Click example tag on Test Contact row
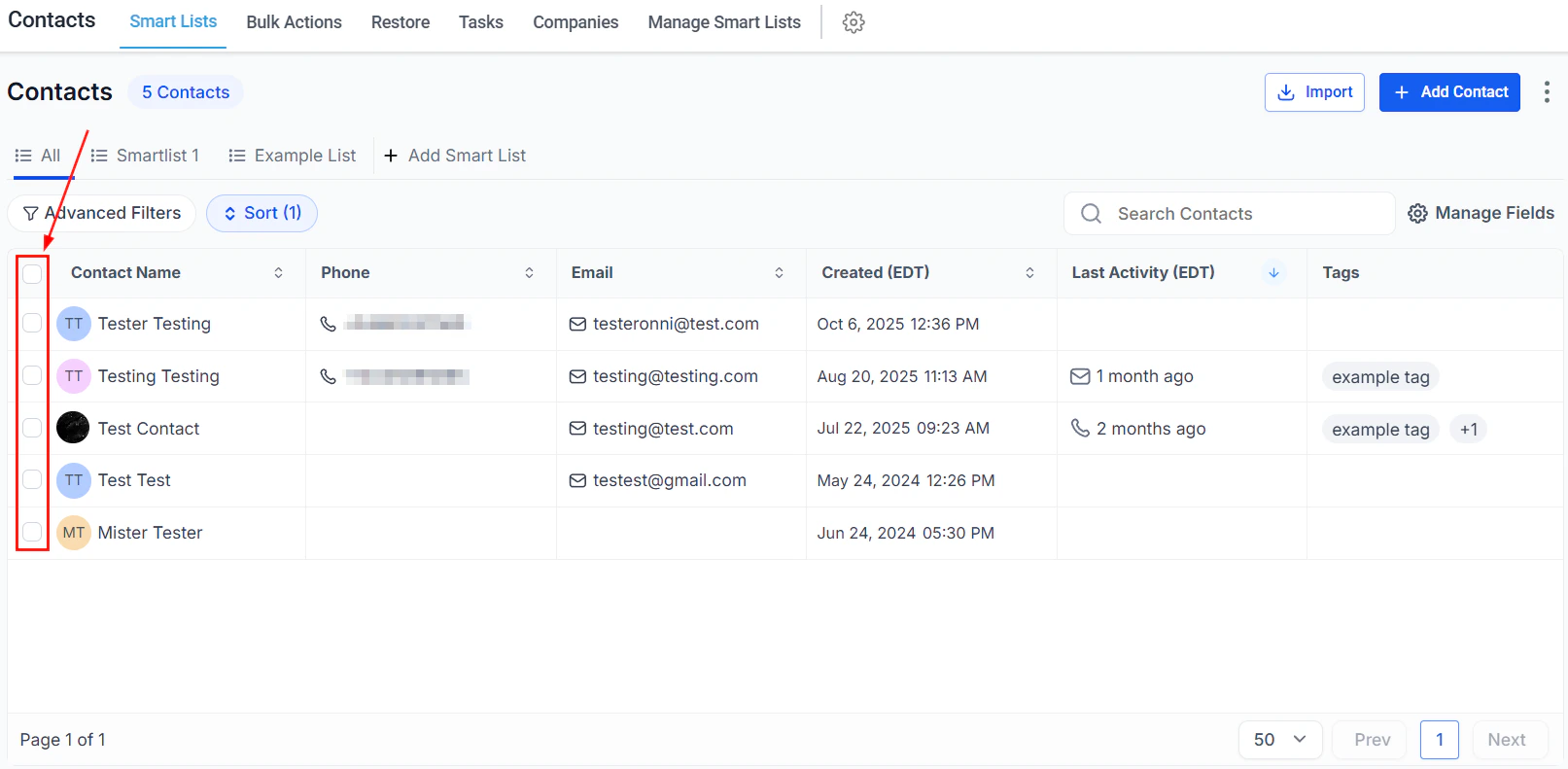This screenshot has width=1568, height=769. point(1380,430)
